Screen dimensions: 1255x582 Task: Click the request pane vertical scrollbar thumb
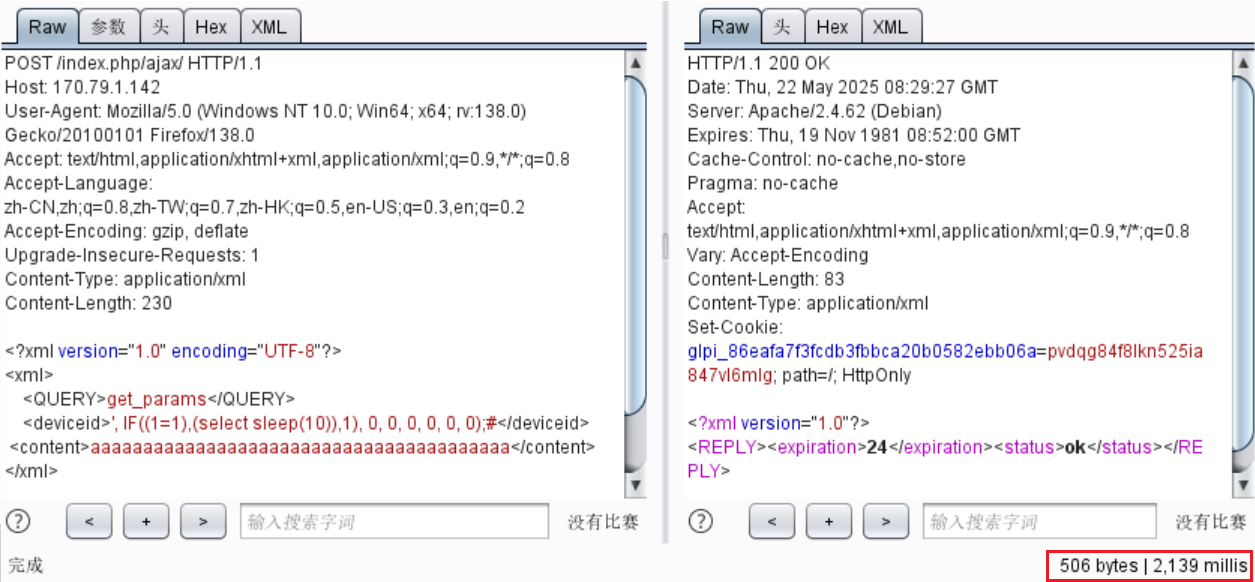(x=635, y=245)
